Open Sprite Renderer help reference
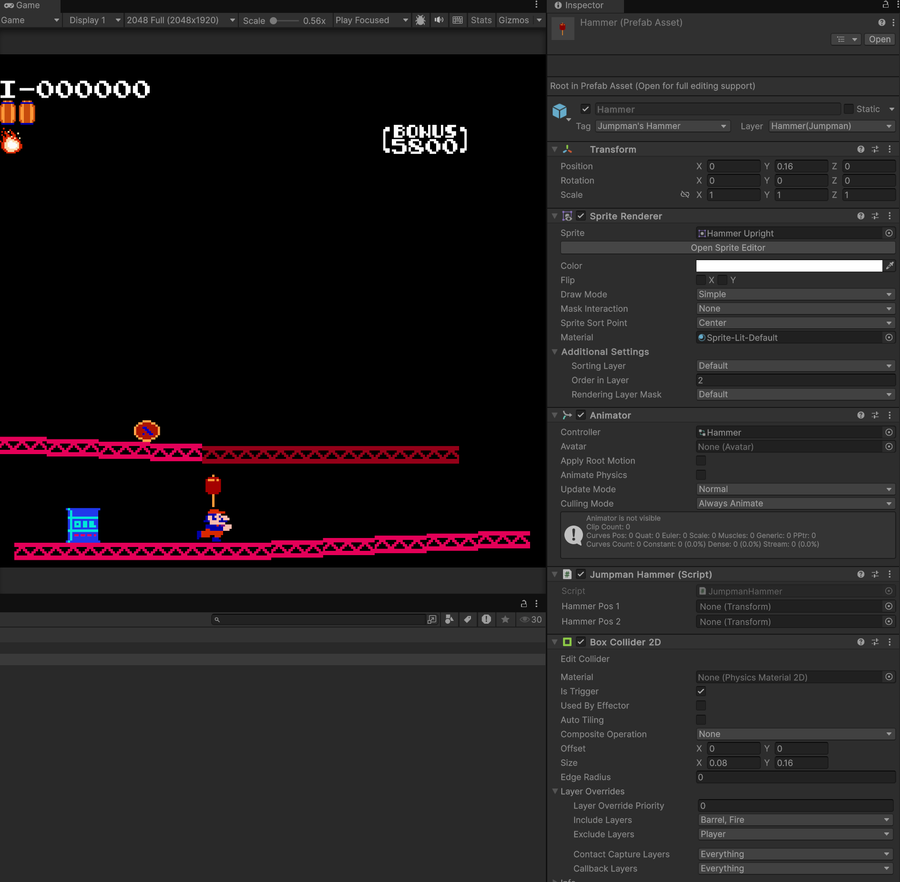The width and height of the screenshot is (900, 882). (x=861, y=216)
